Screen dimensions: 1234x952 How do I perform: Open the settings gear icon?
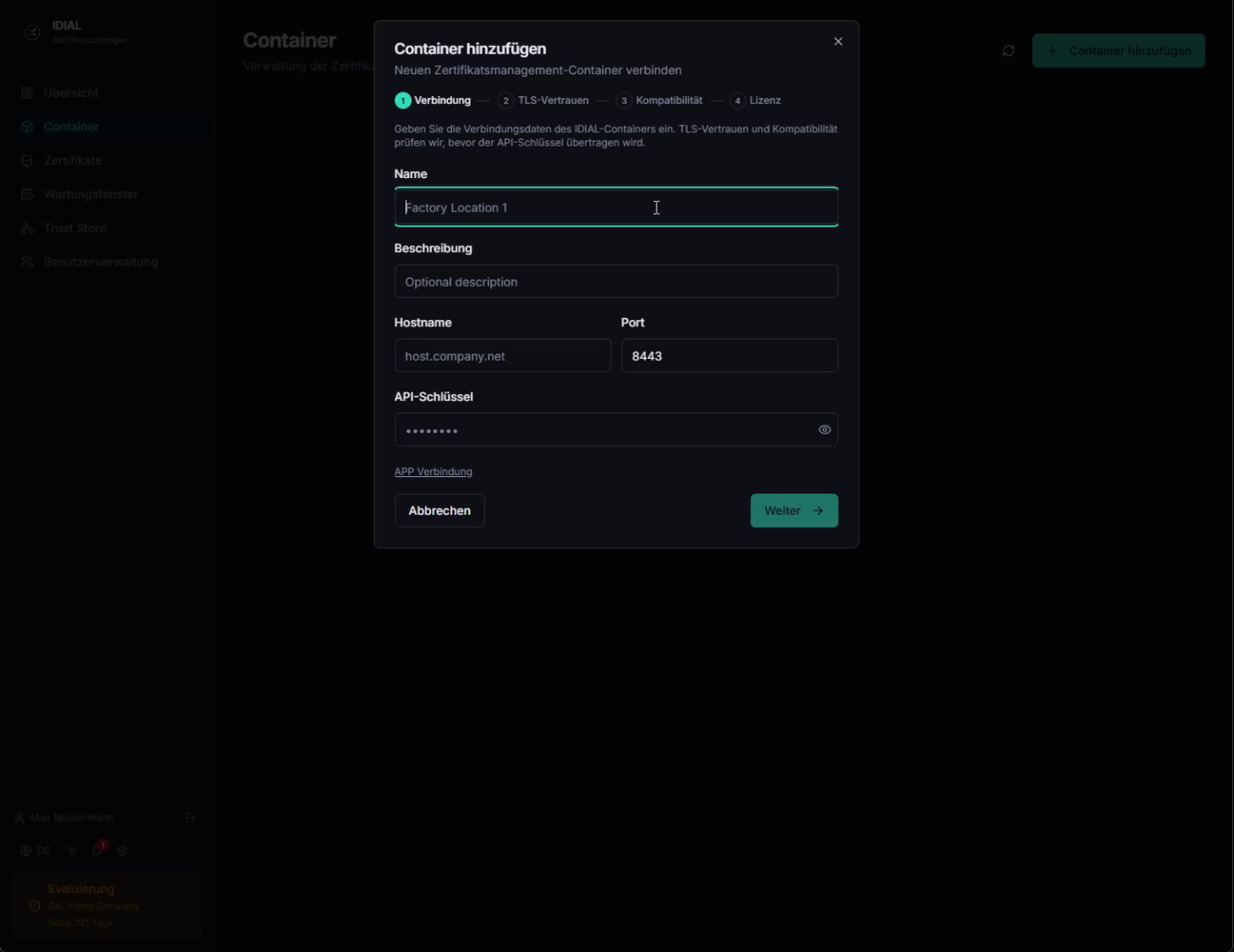123,851
